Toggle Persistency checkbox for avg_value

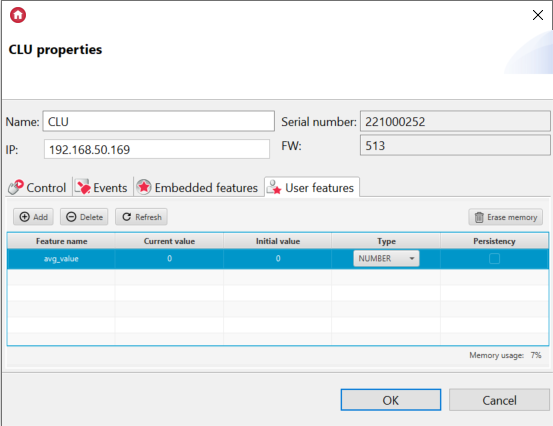[494, 258]
